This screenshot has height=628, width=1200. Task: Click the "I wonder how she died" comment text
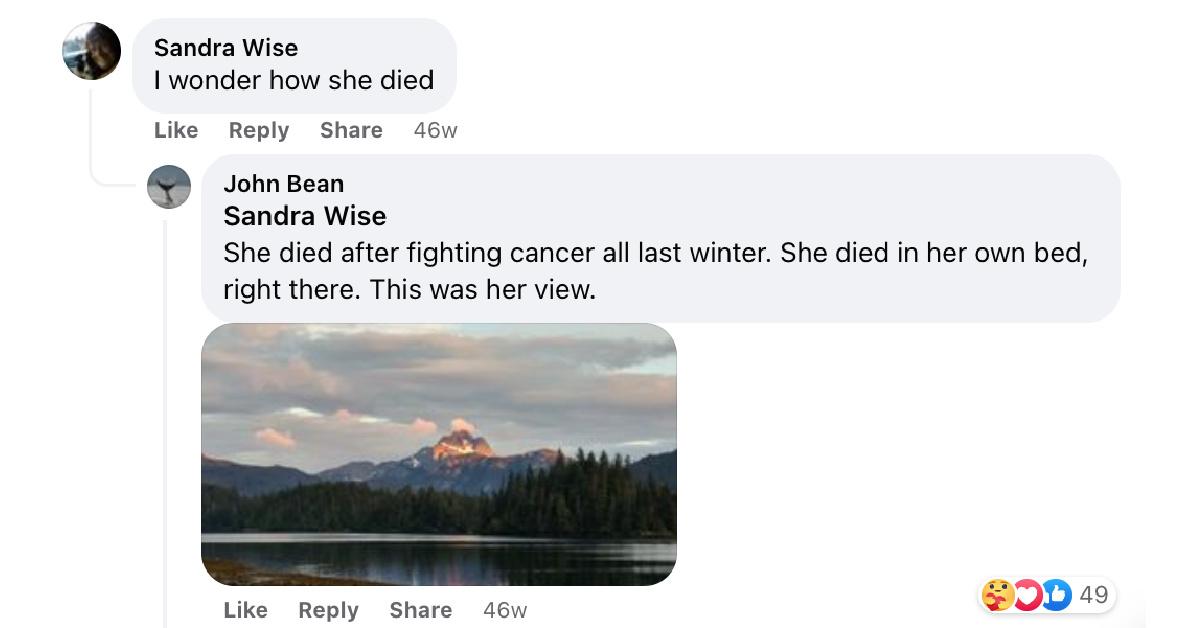(x=294, y=80)
